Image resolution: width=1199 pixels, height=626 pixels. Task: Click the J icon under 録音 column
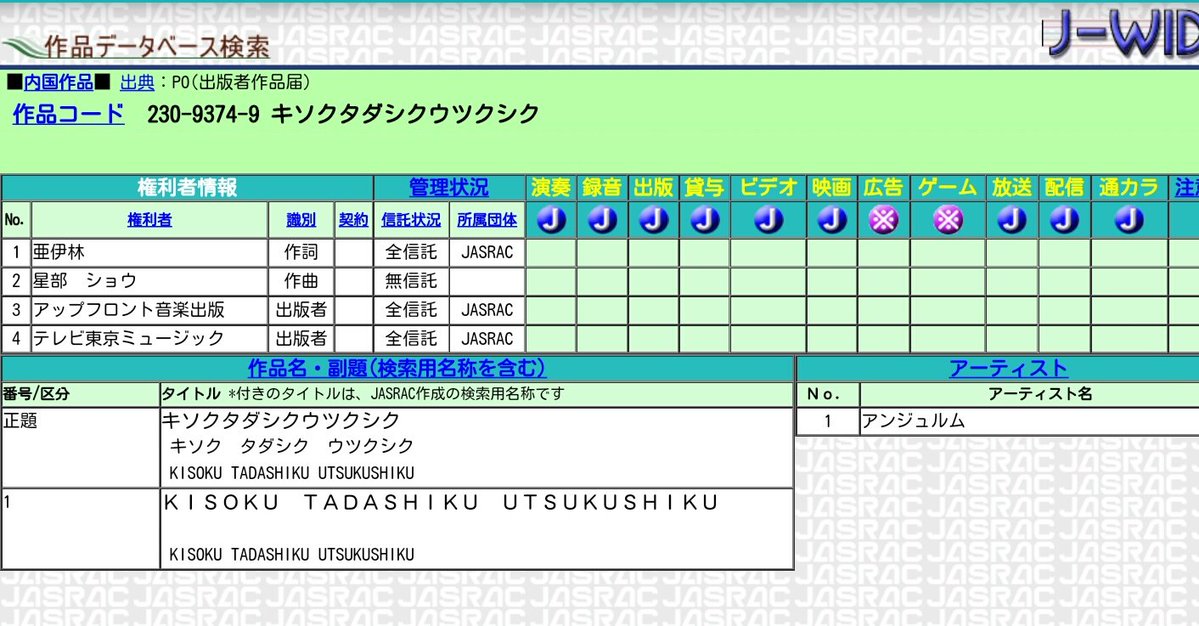click(x=603, y=220)
